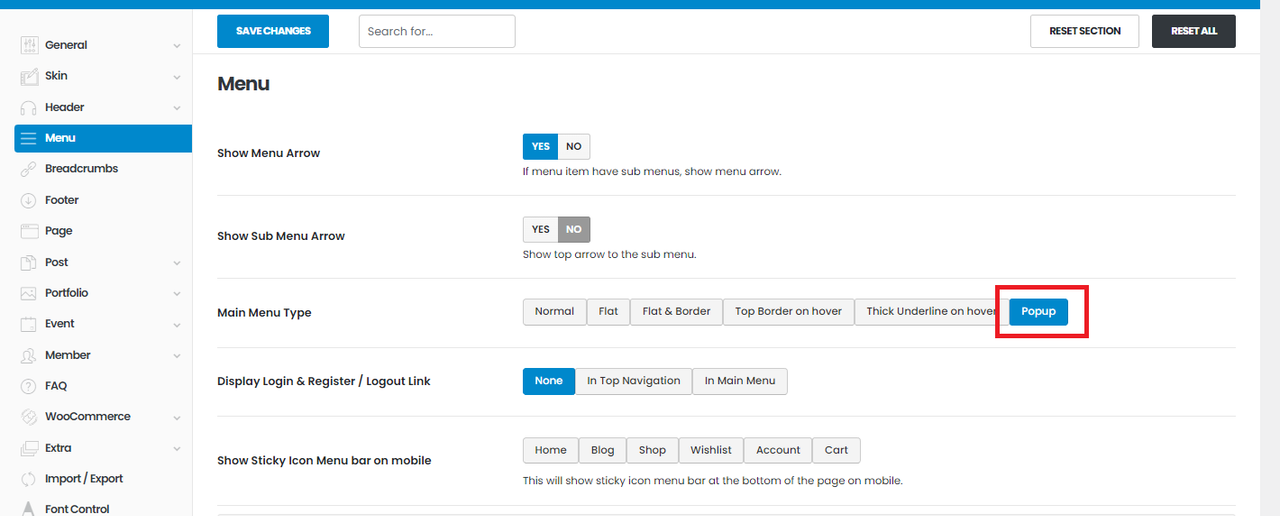Screen dimensions: 1280x516
Task: Choose Top Border on hover type
Action: (x=788, y=312)
